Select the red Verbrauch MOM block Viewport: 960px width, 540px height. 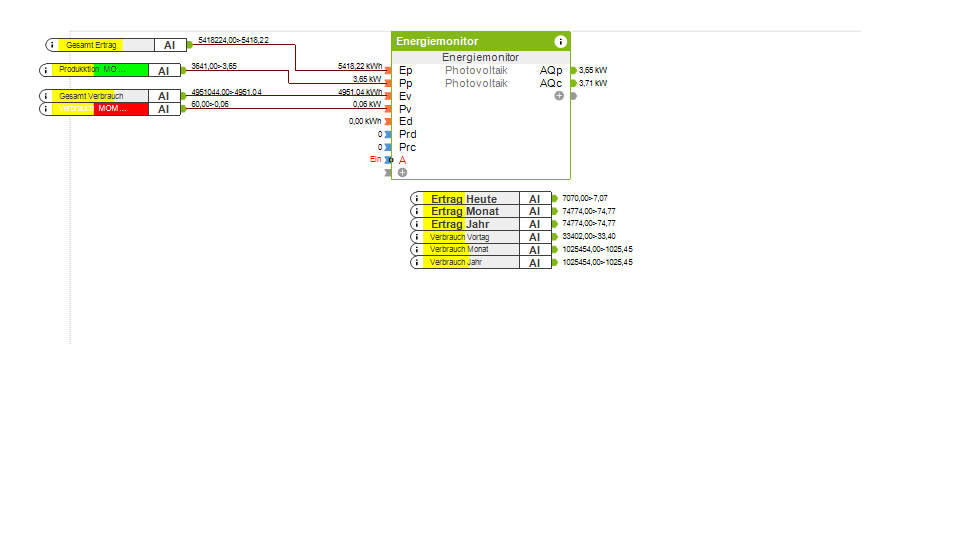coord(110,109)
